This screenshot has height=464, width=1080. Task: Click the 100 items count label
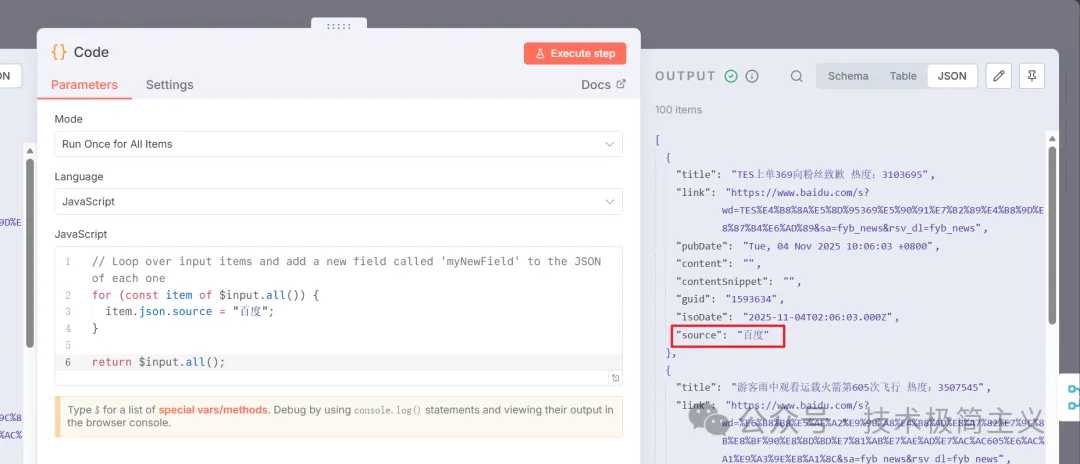coord(678,109)
